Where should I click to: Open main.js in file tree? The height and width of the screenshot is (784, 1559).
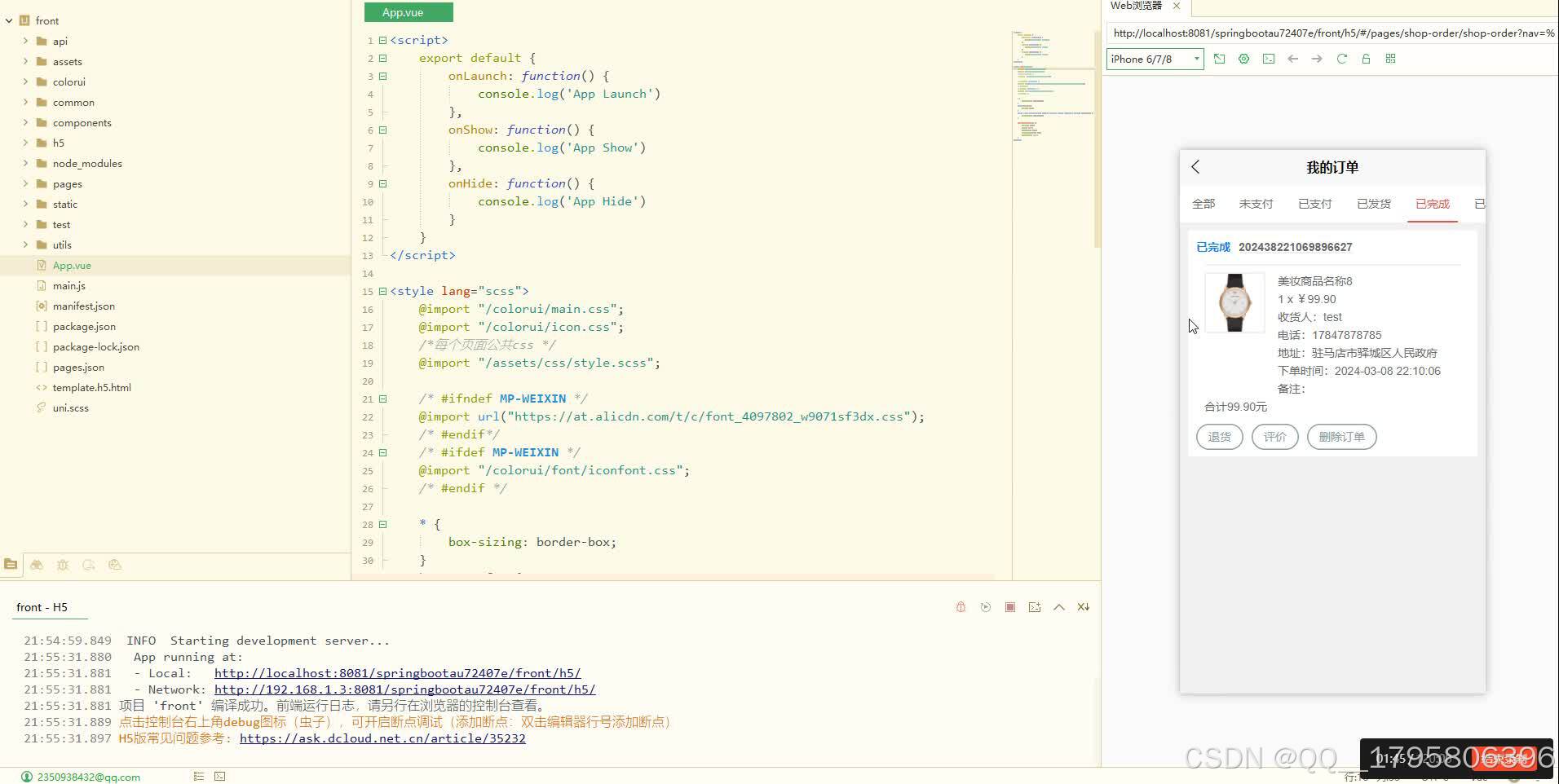click(68, 285)
